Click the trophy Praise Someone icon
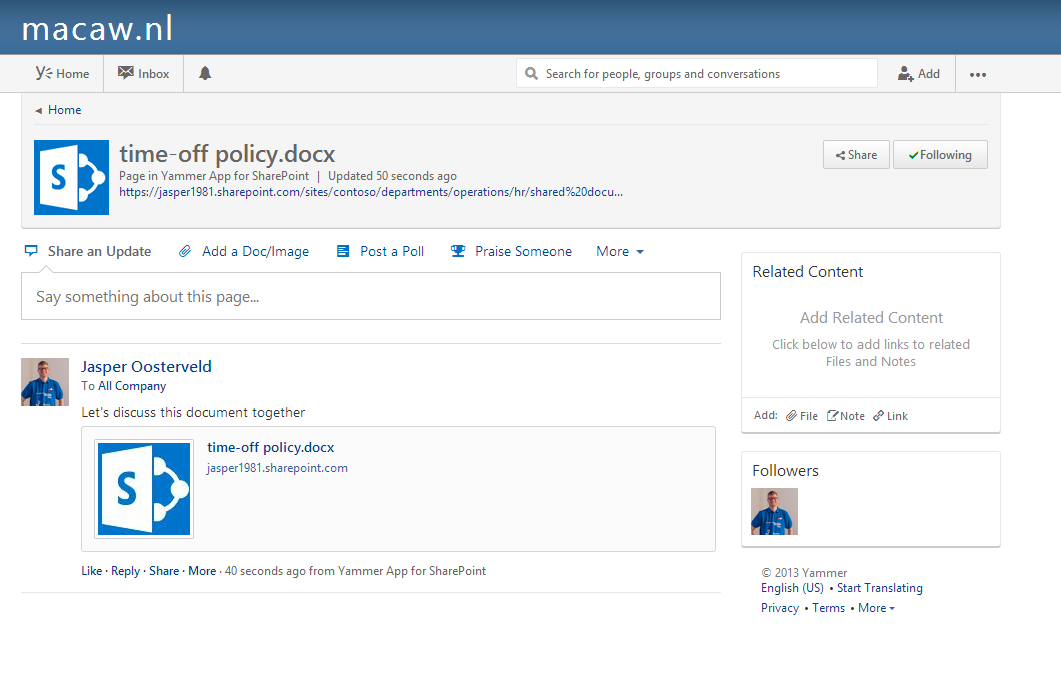The width and height of the screenshot is (1061, 674). (457, 251)
